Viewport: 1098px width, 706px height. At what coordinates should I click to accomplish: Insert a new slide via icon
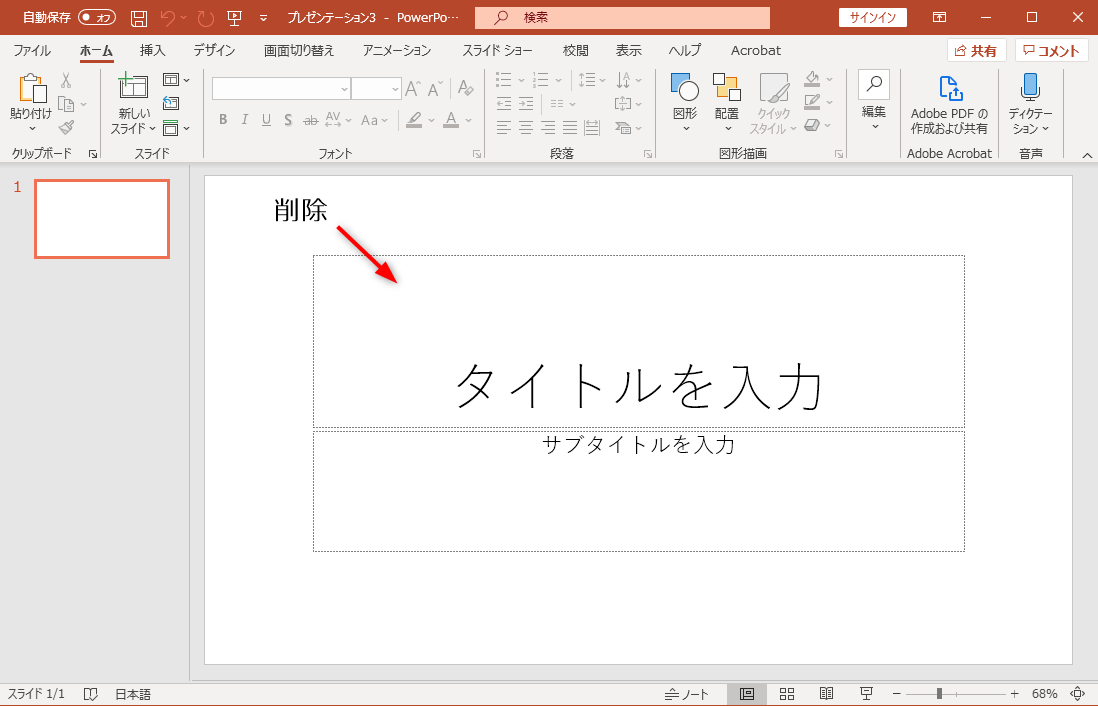[x=132, y=87]
